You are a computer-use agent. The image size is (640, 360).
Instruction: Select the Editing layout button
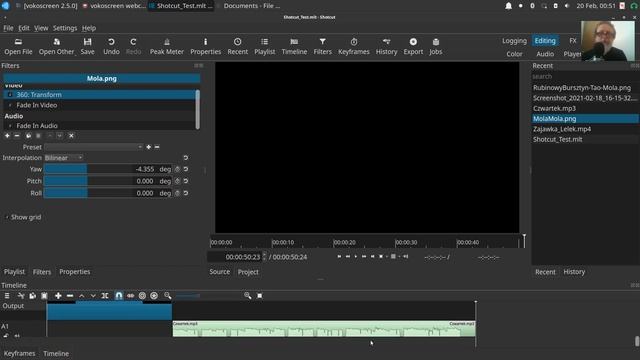[545, 41]
